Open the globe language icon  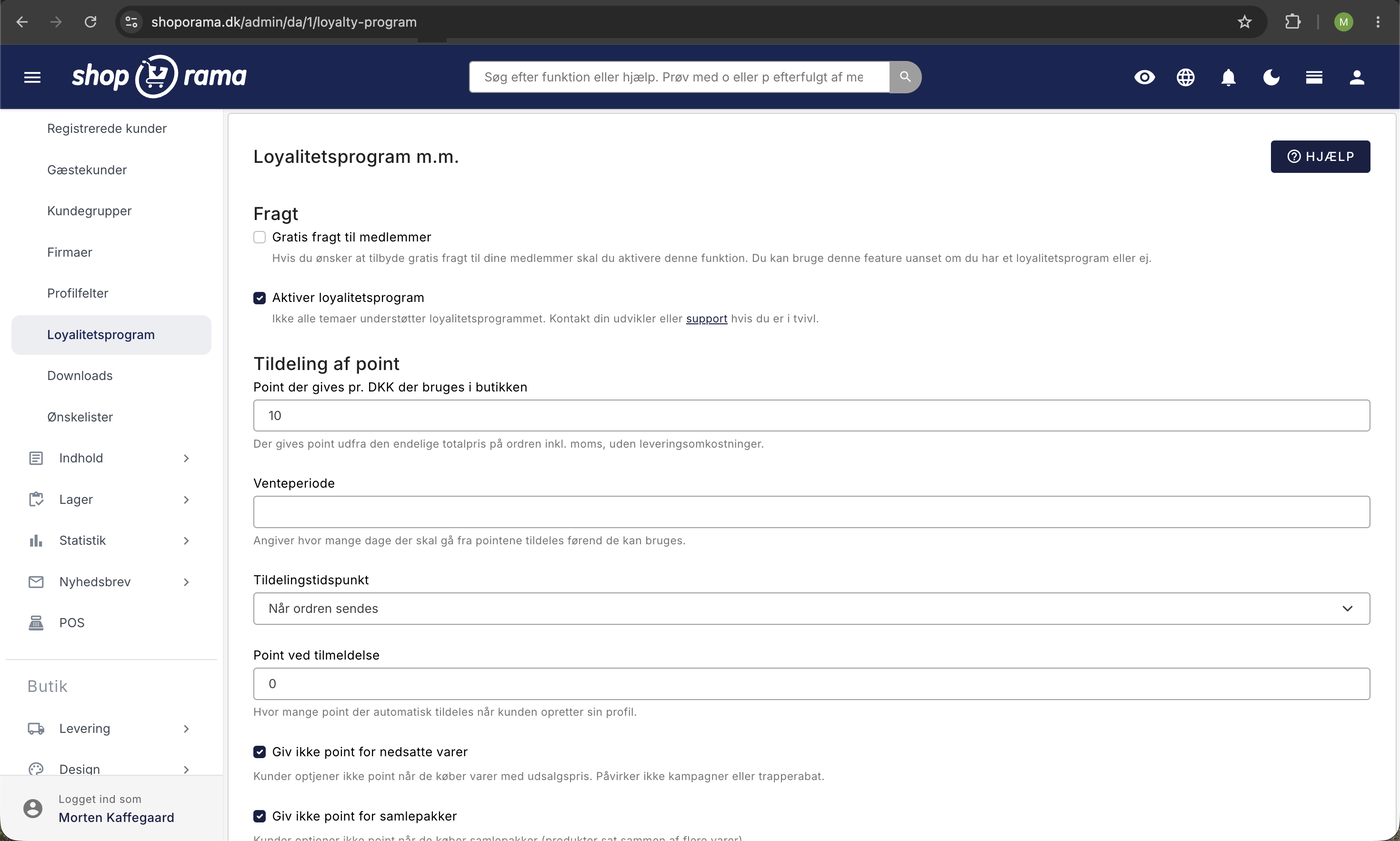click(1186, 77)
